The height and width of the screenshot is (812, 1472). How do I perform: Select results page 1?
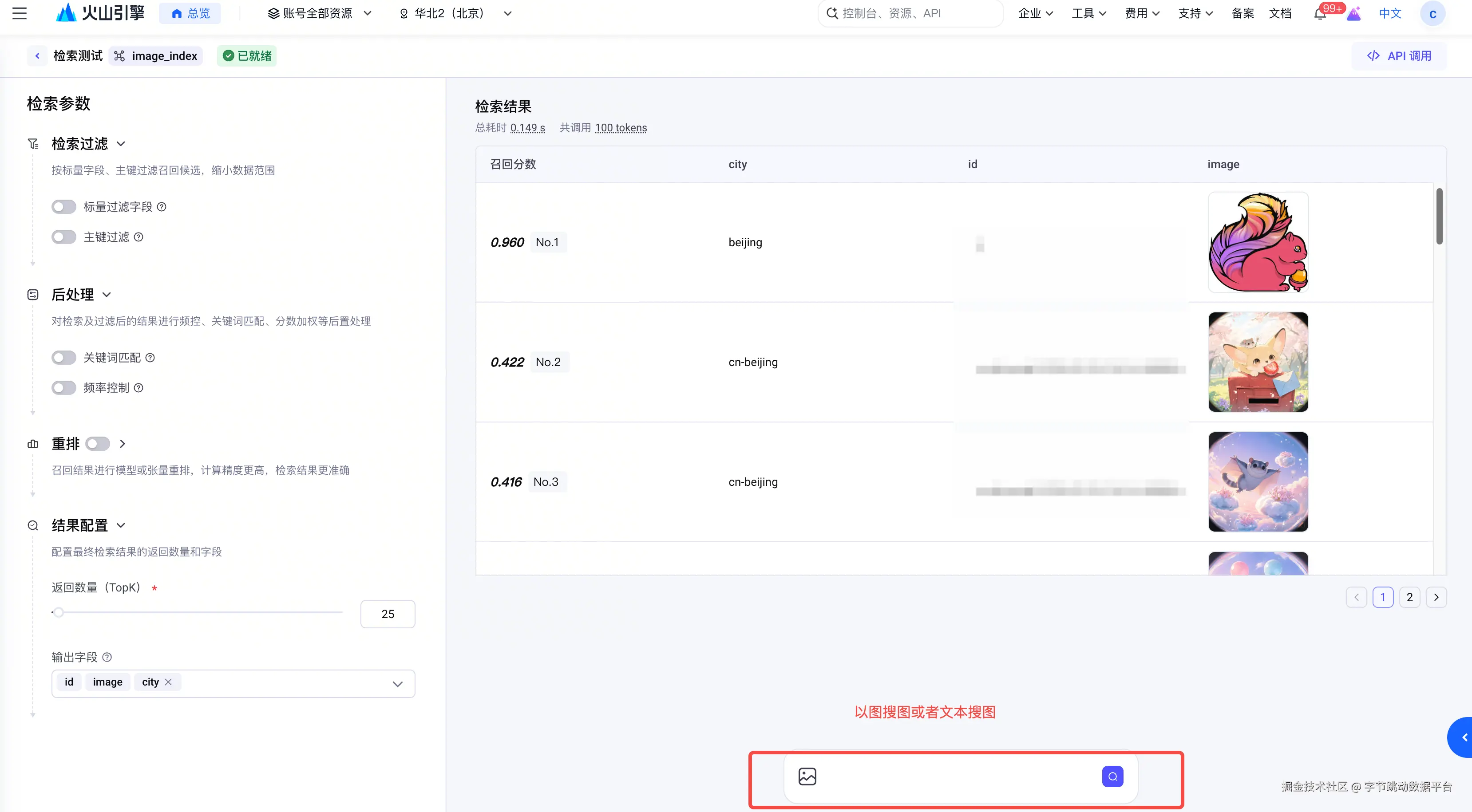[x=1383, y=597]
